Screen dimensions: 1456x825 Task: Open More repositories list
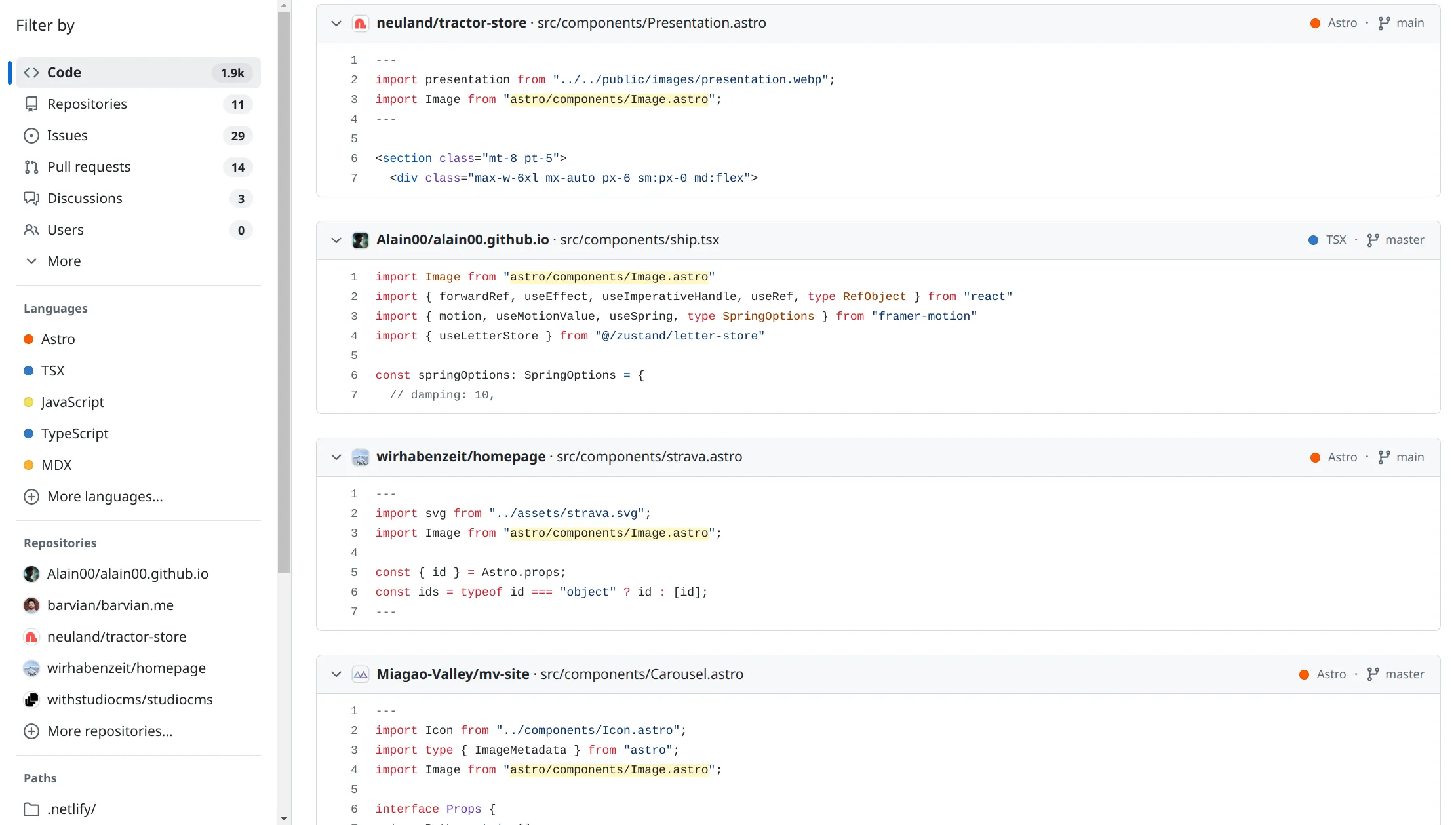point(109,731)
